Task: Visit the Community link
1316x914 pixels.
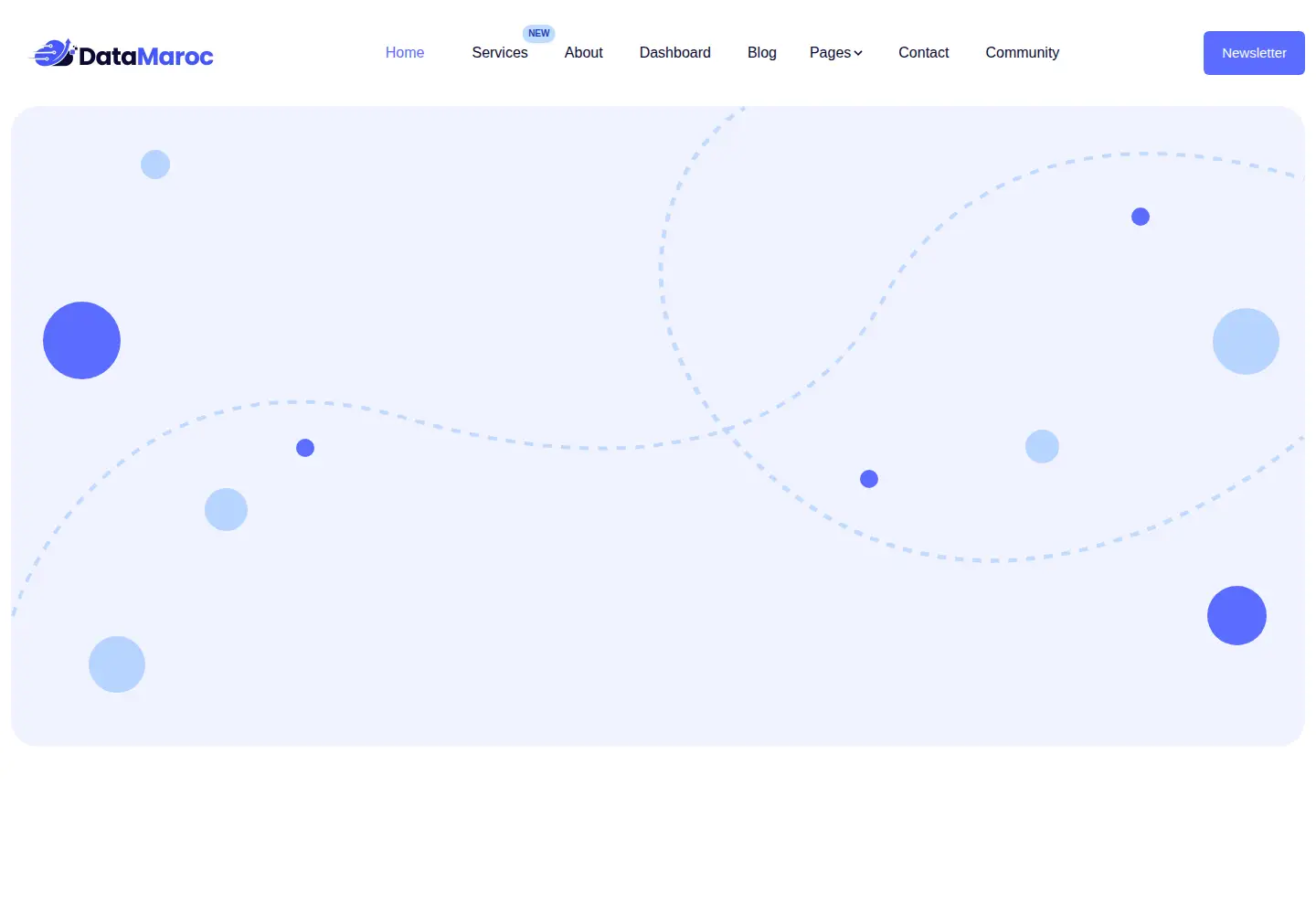Action: click(x=1023, y=53)
